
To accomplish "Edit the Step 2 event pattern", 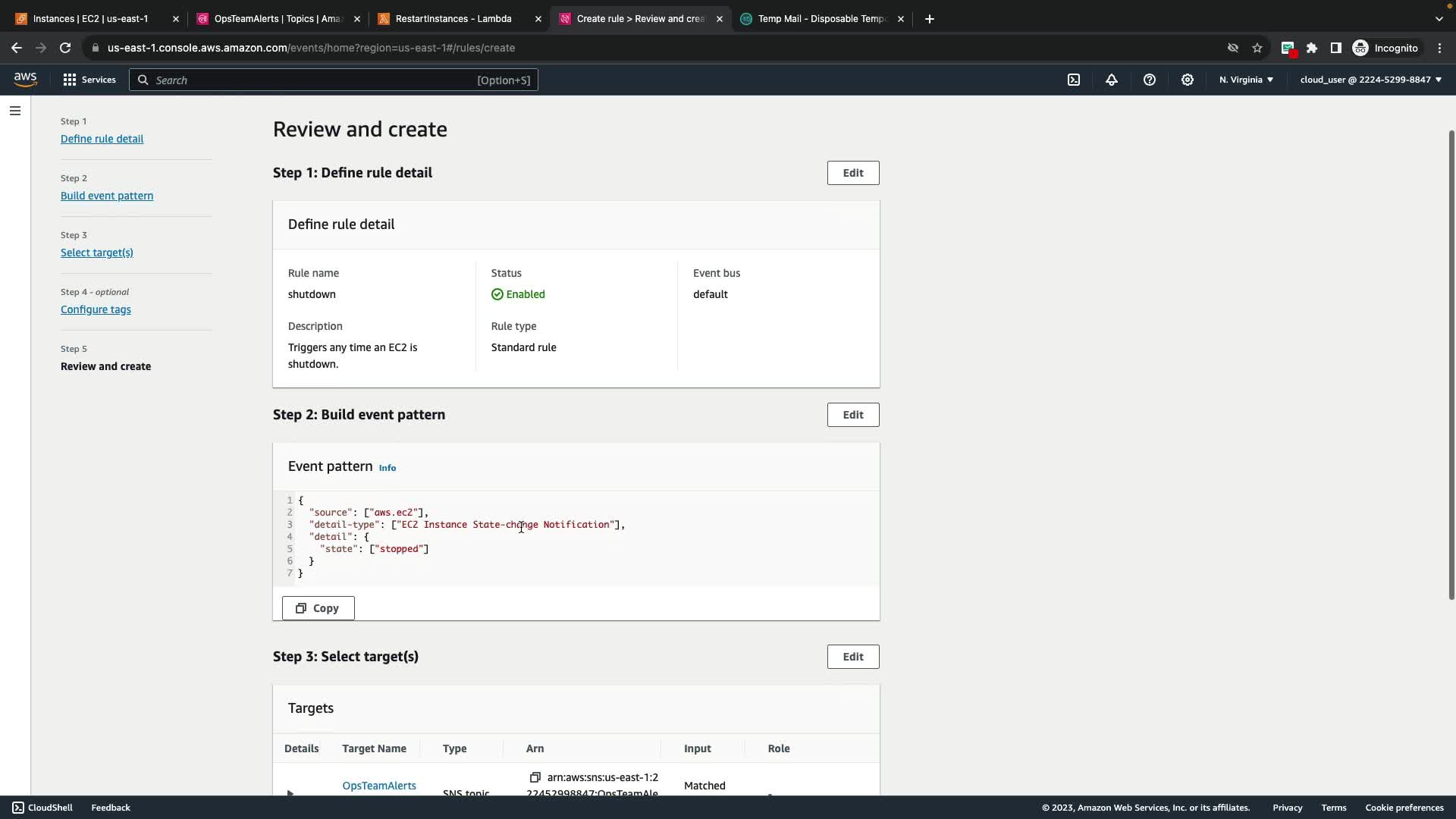I will pos(852,415).
